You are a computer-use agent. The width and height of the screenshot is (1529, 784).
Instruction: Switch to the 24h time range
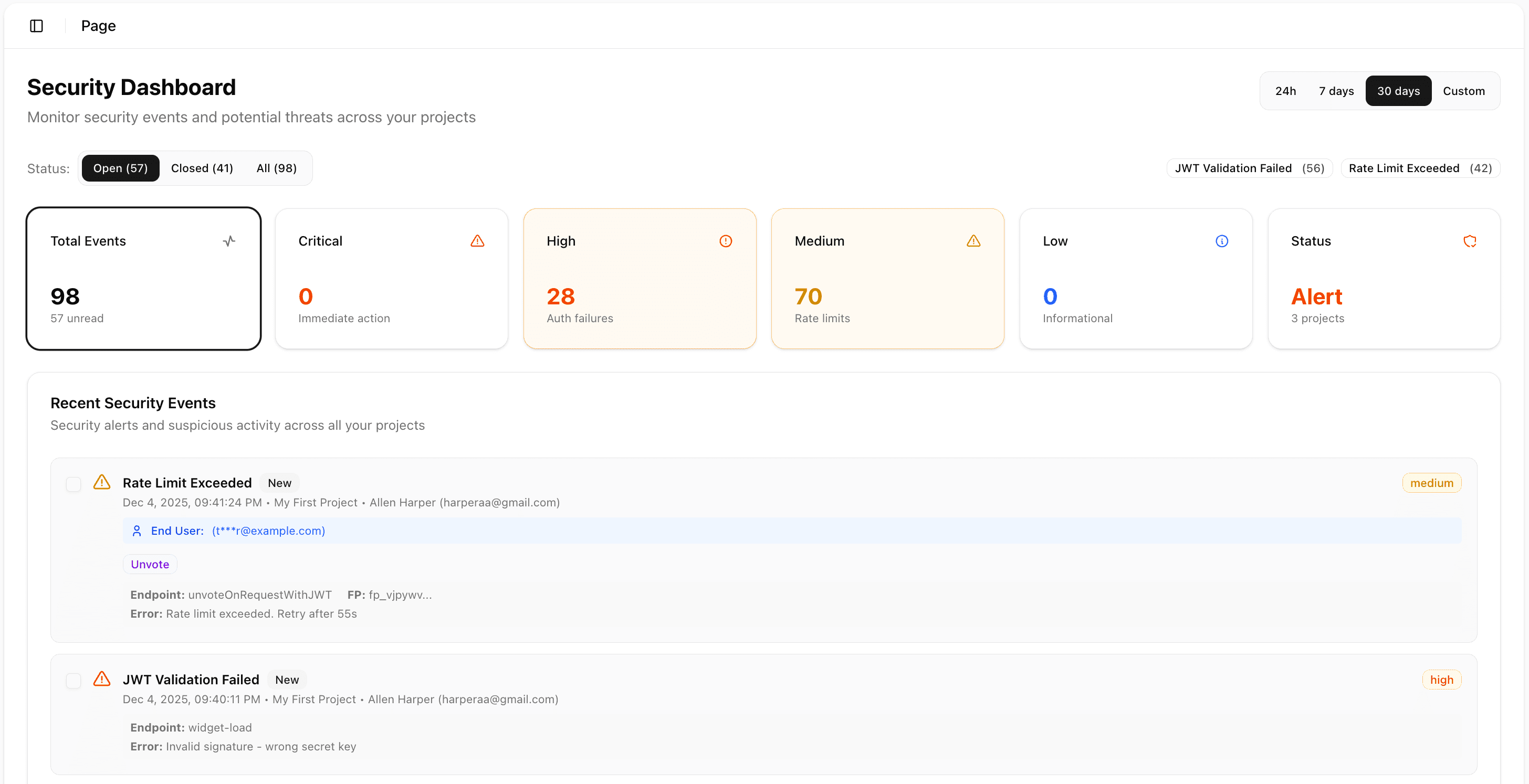pyautogui.click(x=1286, y=91)
